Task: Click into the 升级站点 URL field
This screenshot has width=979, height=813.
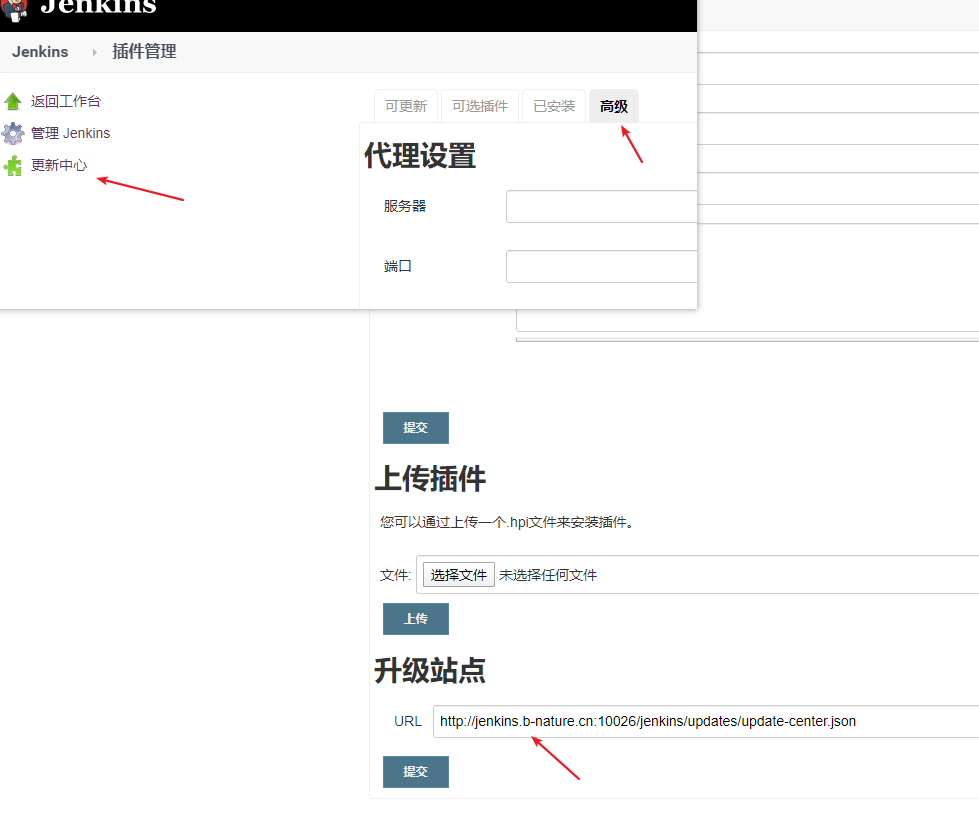Action: (x=706, y=721)
